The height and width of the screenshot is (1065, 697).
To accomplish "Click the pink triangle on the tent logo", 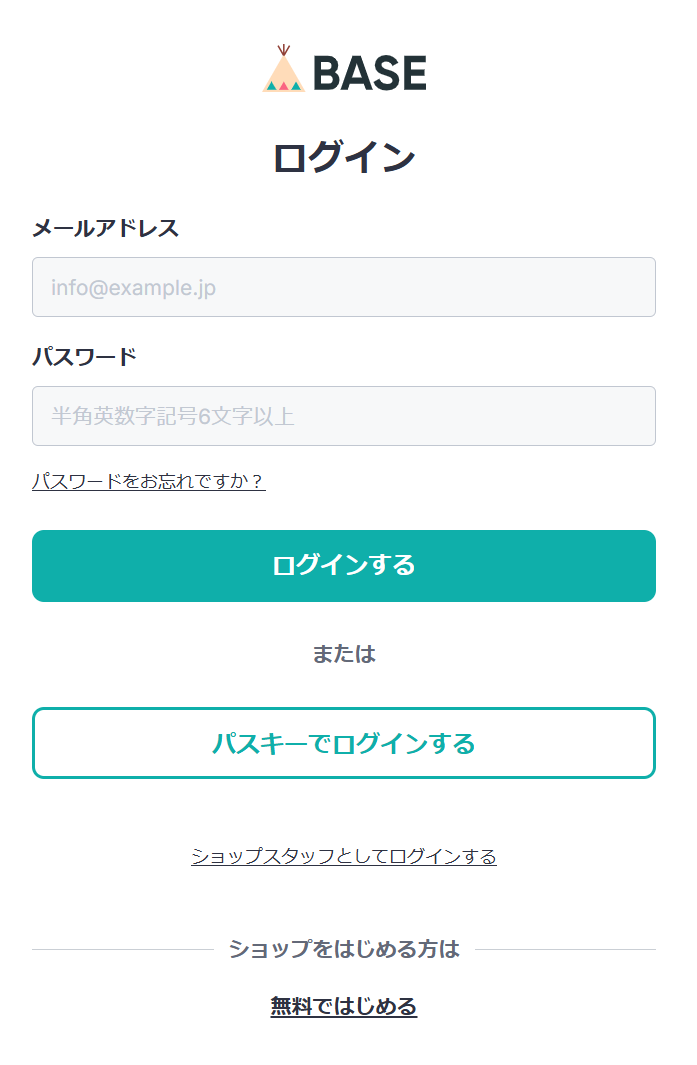I will (x=284, y=86).
